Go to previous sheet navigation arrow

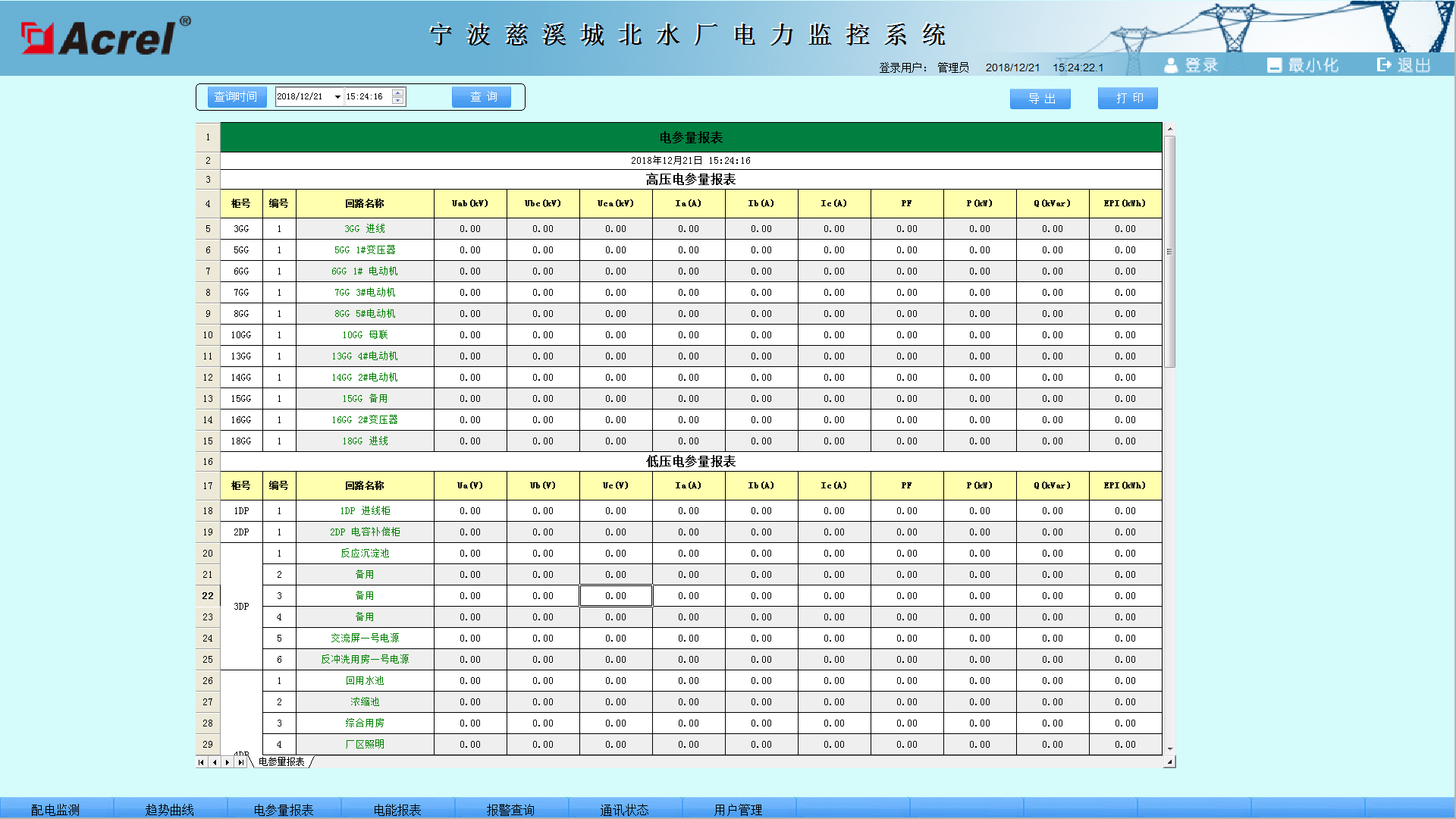(x=215, y=762)
